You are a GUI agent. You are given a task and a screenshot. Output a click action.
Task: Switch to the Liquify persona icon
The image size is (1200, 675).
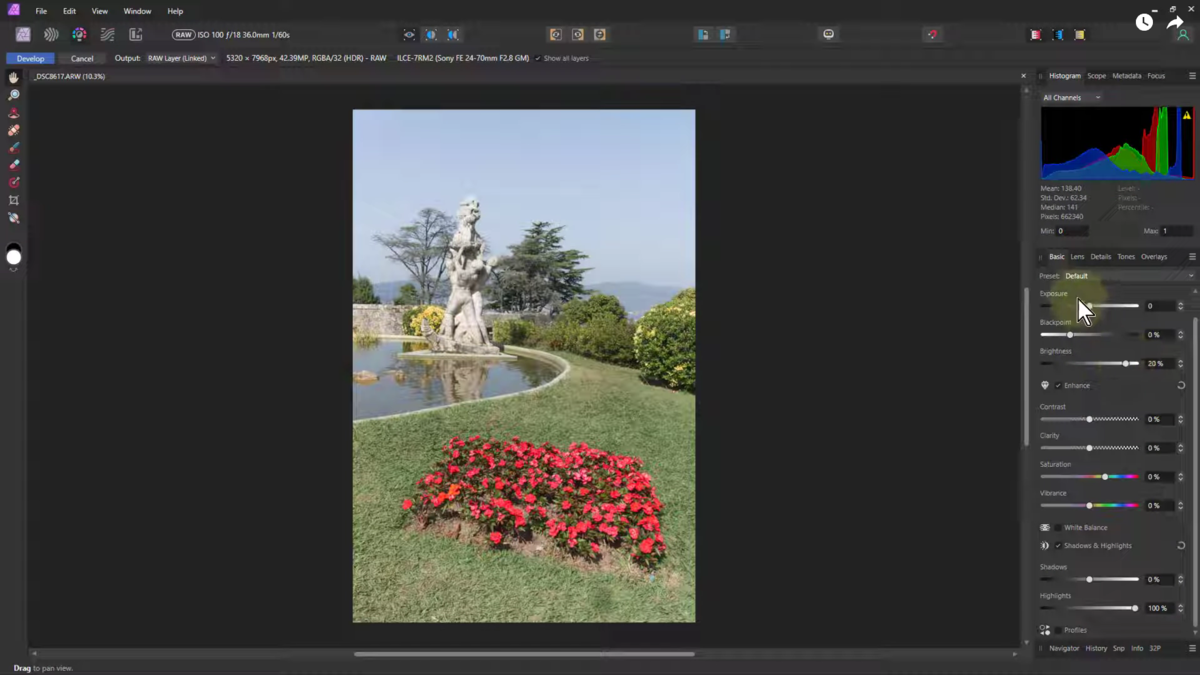click(x=51, y=35)
